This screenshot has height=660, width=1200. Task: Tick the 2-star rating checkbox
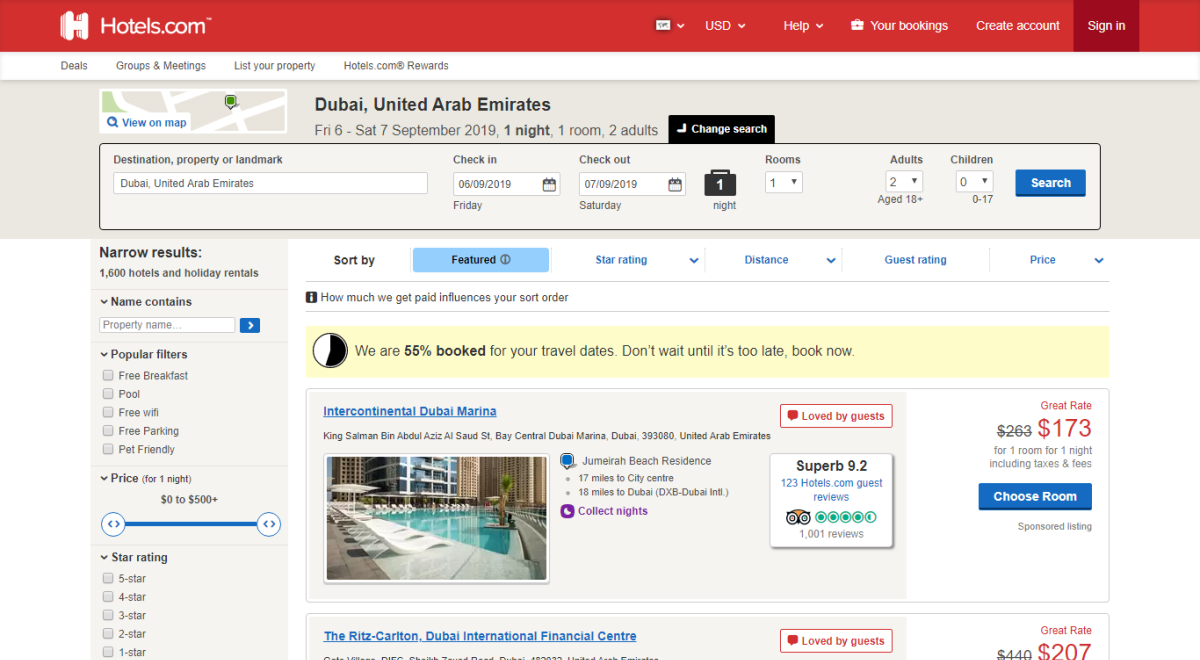(108, 634)
